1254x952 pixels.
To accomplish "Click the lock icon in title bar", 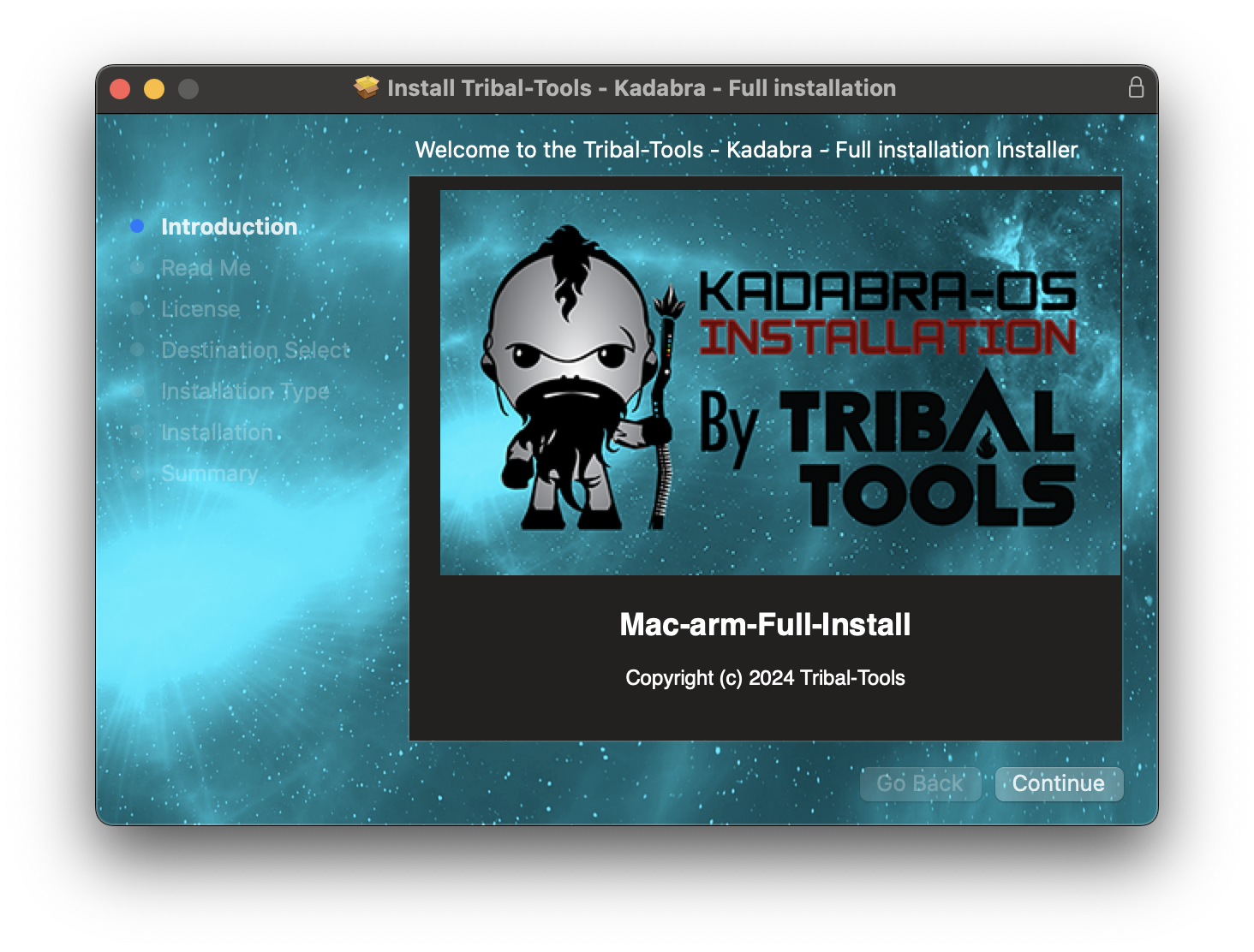I will tap(1136, 87).
